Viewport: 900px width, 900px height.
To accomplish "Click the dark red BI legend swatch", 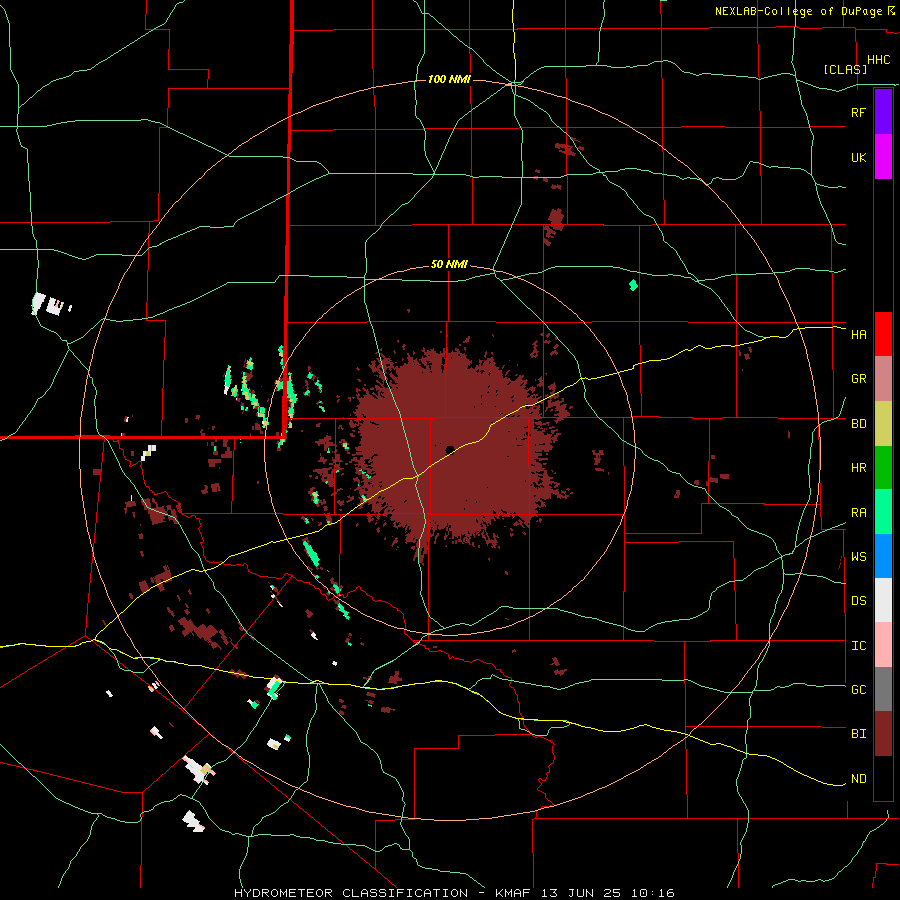I will click(x=883, y=734).
